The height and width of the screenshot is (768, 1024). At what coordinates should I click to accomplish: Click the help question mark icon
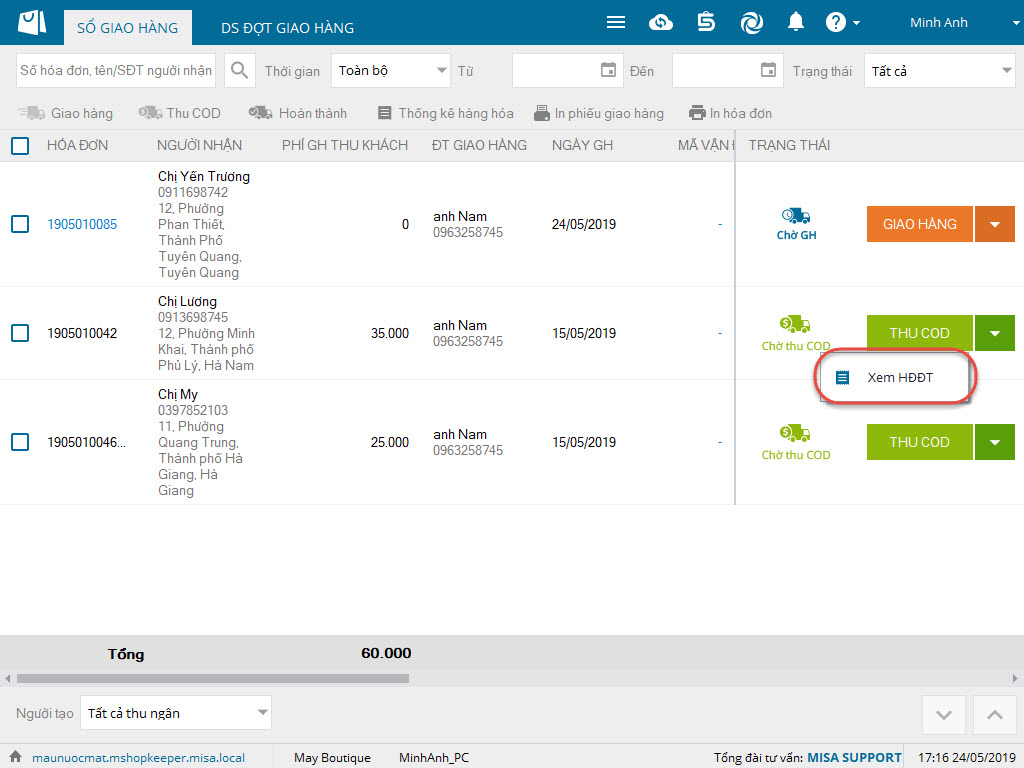pyautogui.click(x=836, y=22)
